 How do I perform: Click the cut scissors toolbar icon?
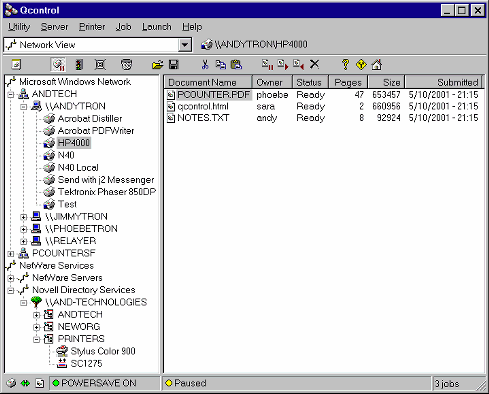(x=205, y=65)
